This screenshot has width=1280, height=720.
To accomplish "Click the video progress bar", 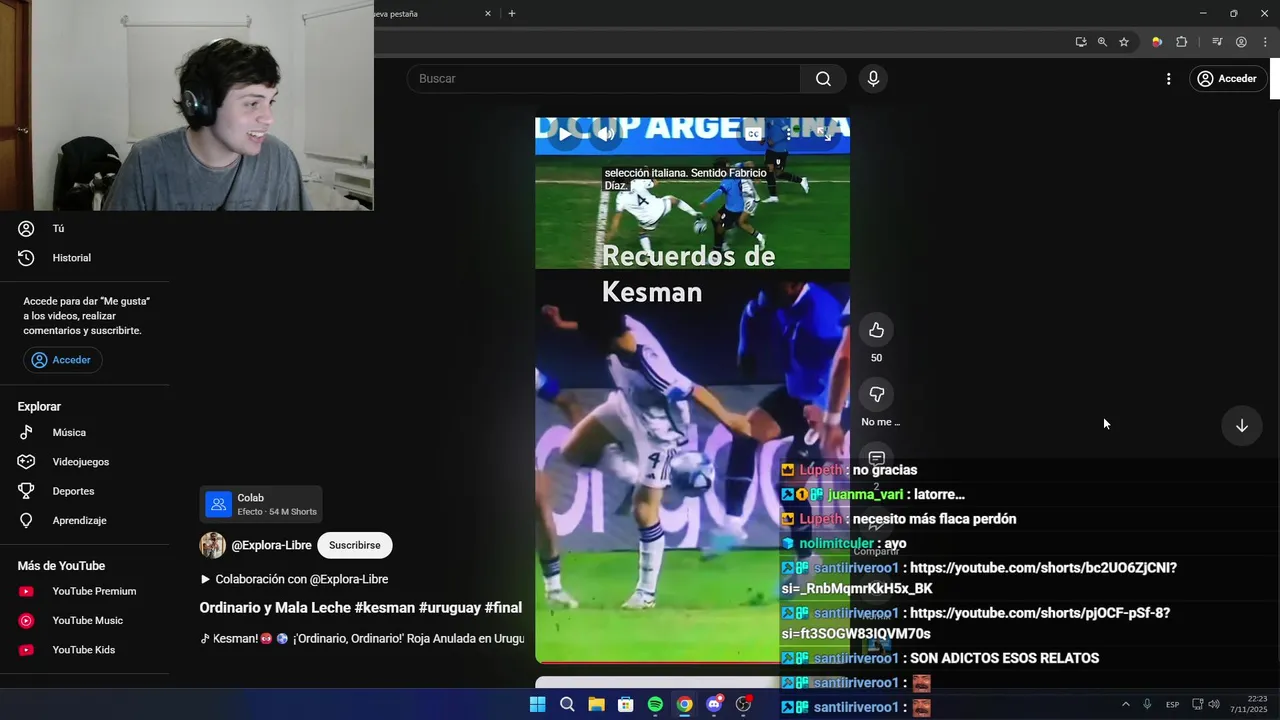I will click(x=657, y=662).
